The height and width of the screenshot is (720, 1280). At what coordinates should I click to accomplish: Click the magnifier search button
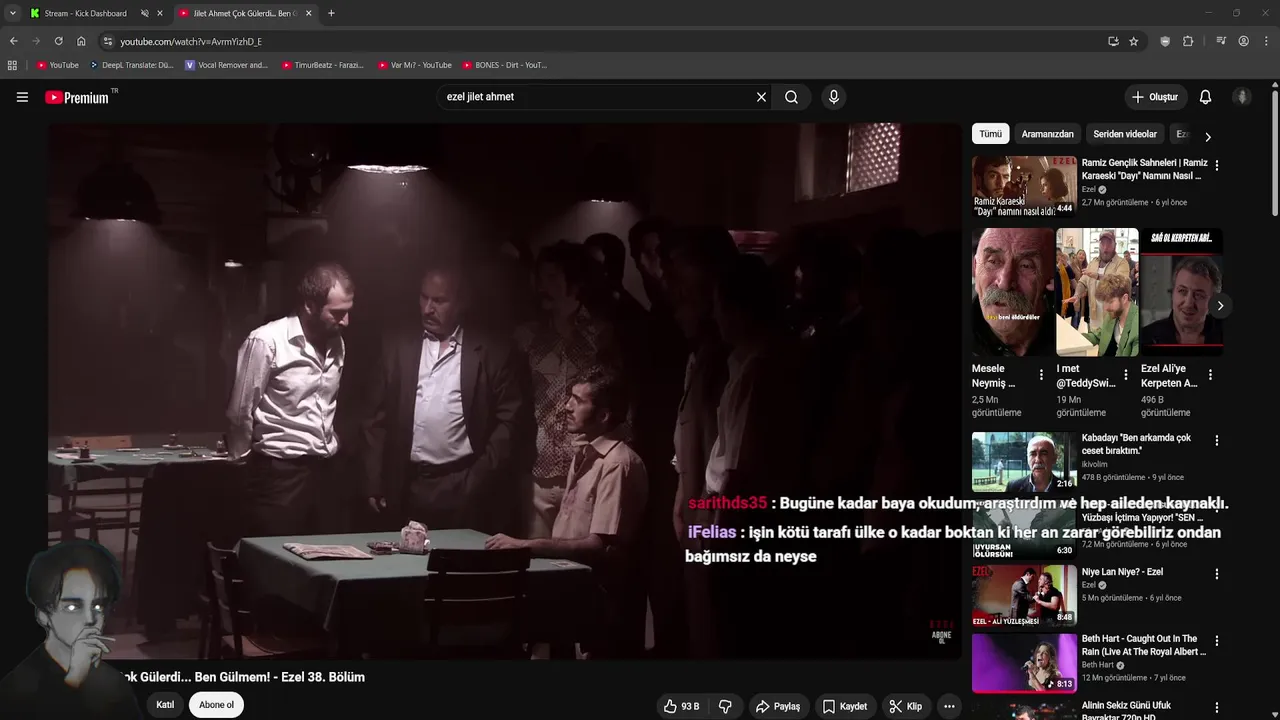click(x=791, y=97)
